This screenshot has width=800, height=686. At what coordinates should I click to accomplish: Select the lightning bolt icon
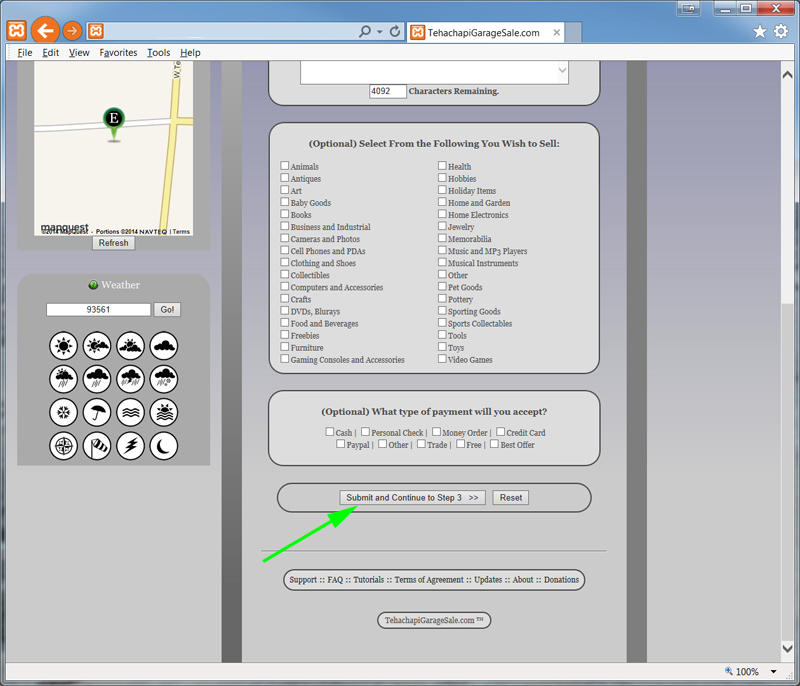coord(131,446)
